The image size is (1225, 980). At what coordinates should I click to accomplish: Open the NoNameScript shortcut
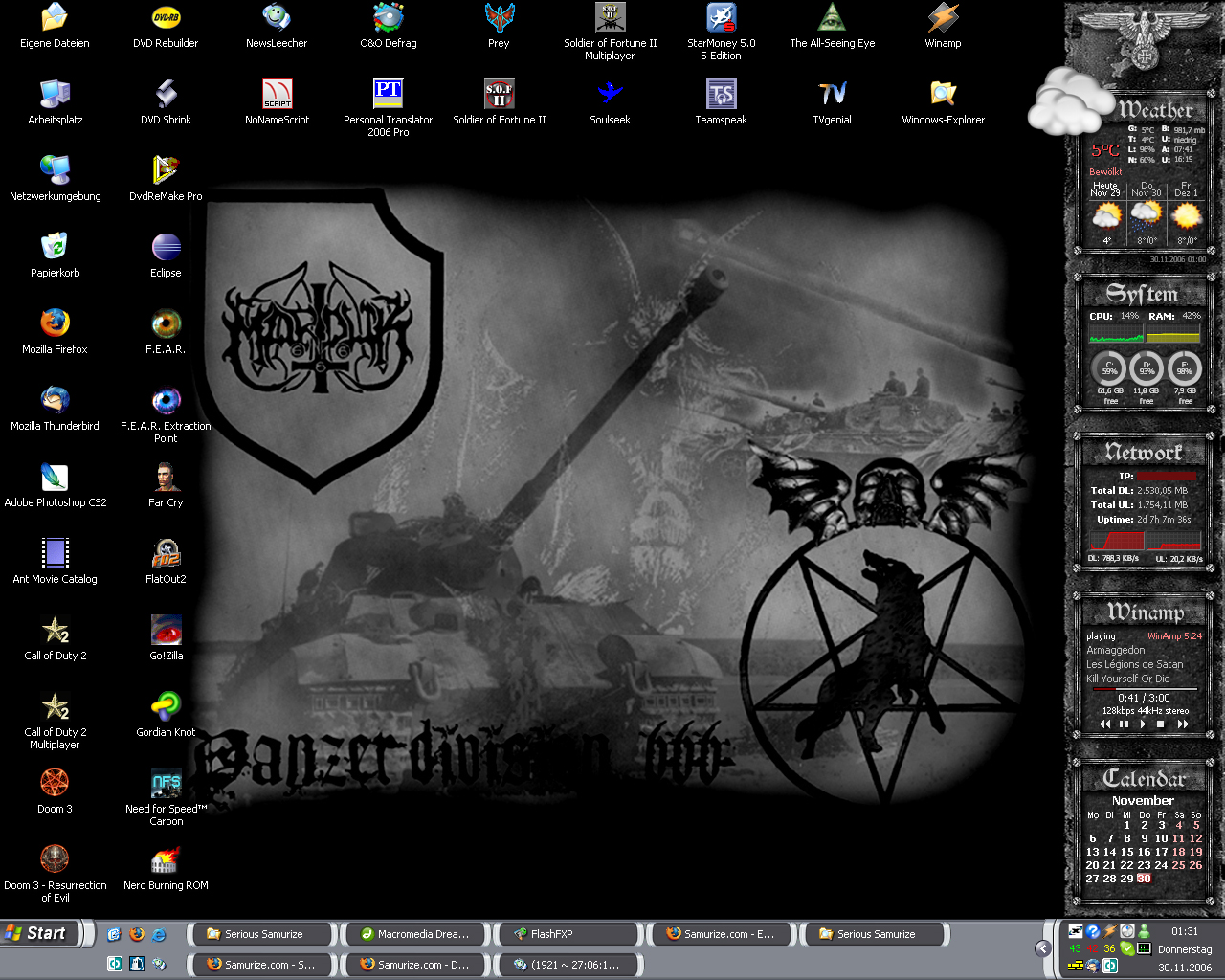[x=277, y=102]
